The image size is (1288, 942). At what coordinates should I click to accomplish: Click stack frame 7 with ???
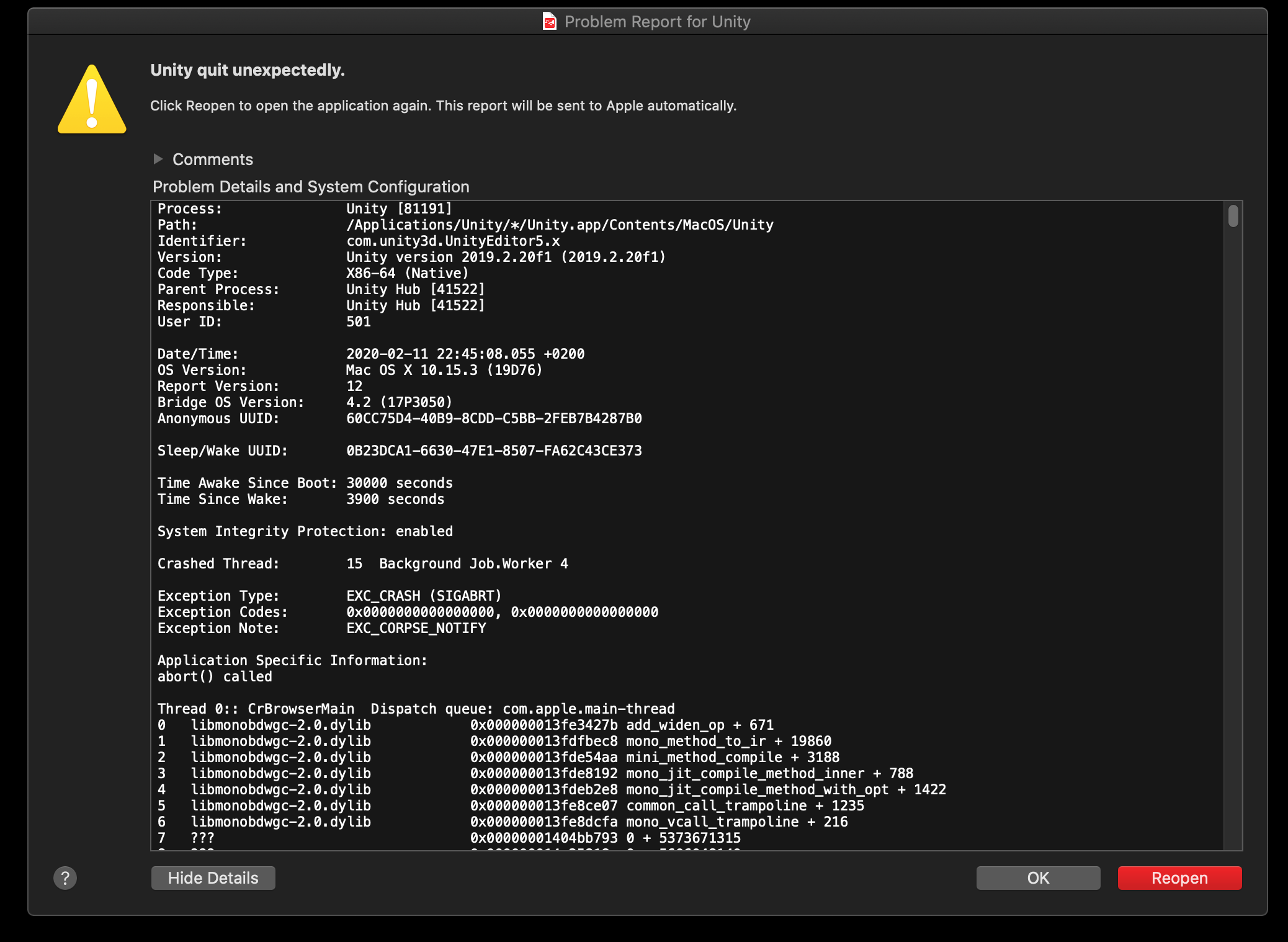pyautogui.click(x=449, y=838)
